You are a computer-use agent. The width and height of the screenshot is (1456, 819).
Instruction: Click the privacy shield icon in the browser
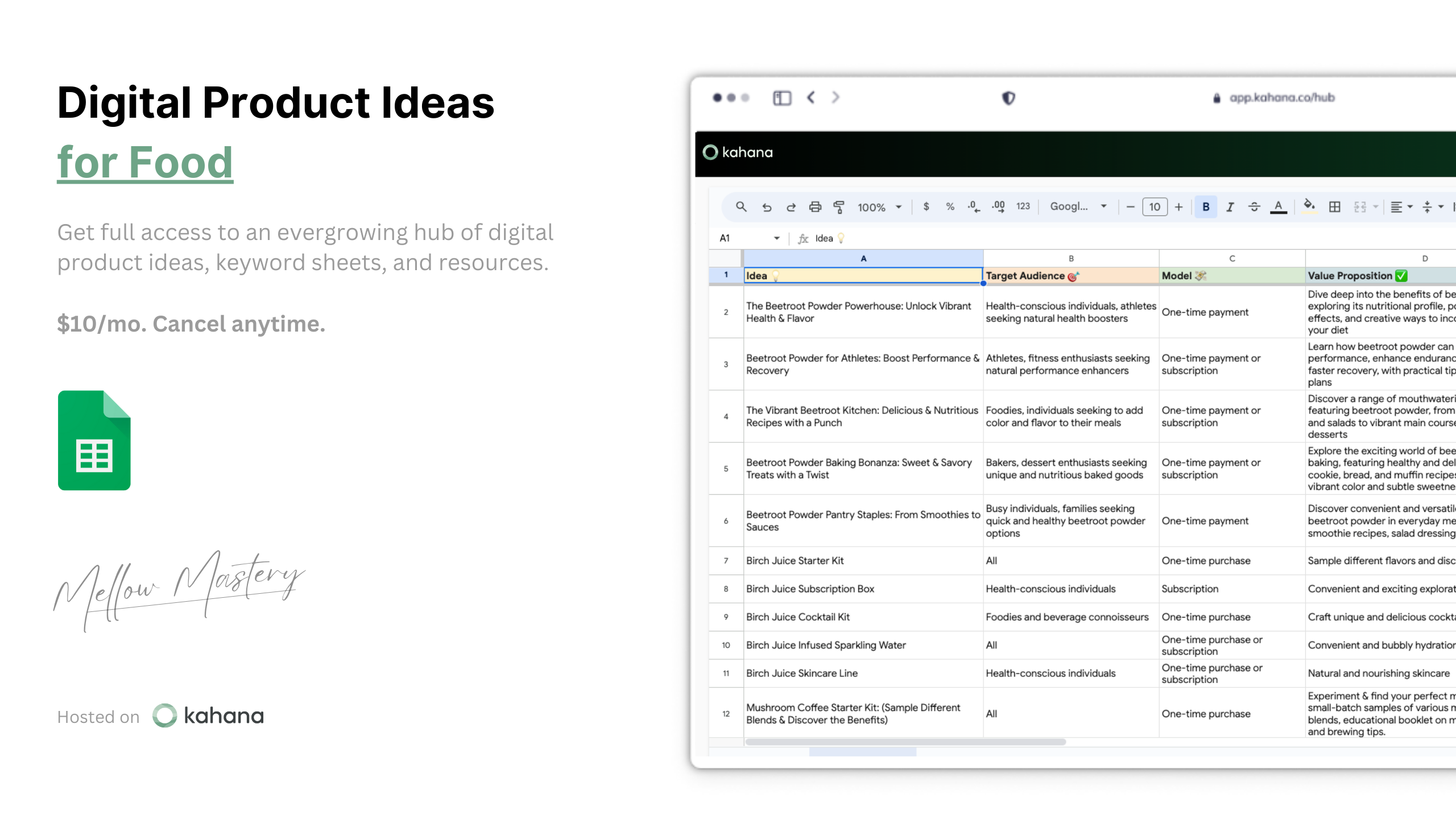1008,98
